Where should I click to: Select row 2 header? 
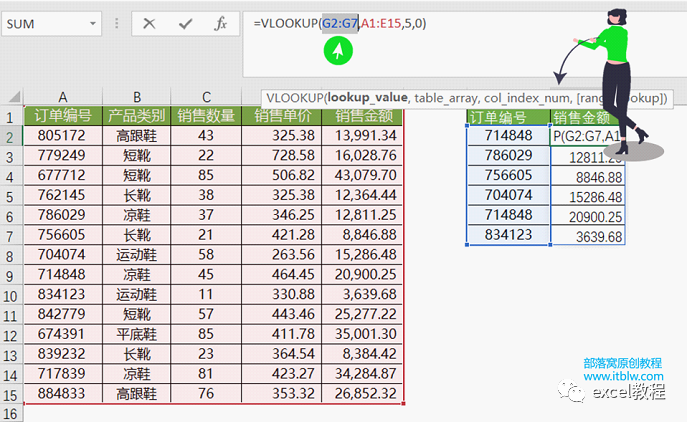pos(11,137)
